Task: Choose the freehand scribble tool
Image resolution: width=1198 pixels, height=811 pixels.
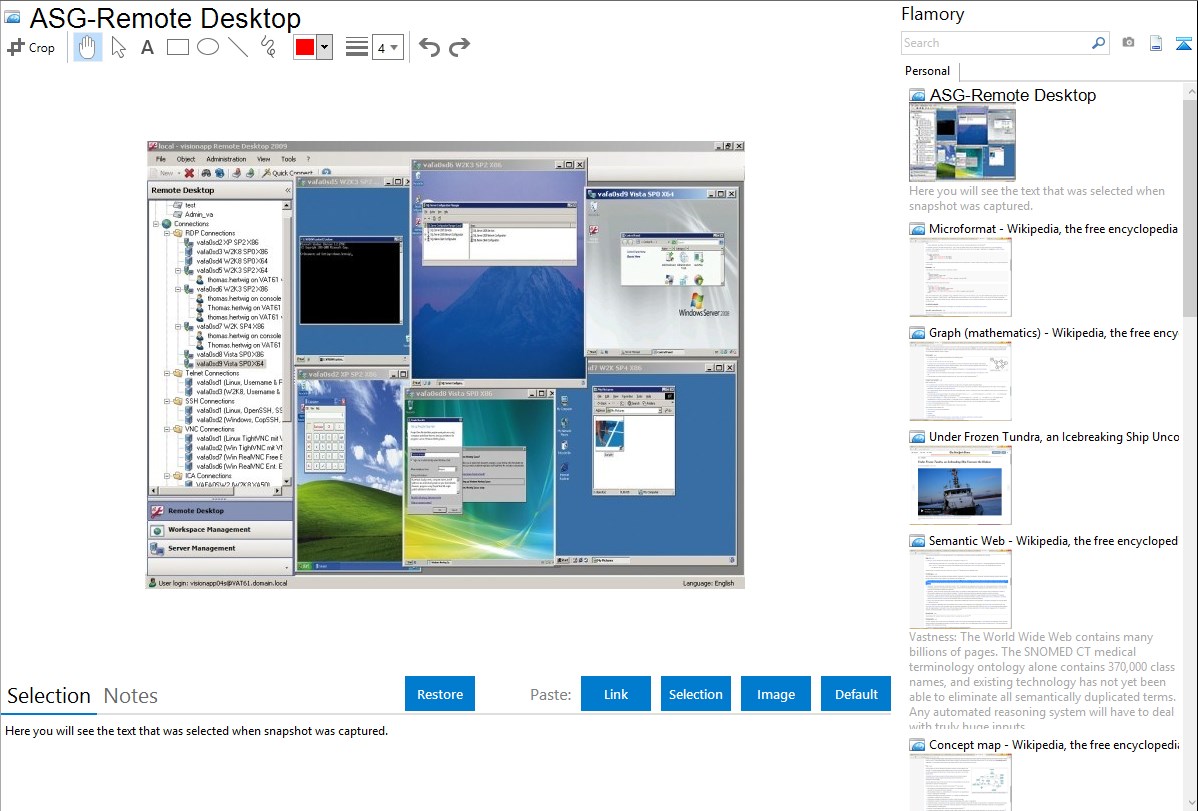Action: (268, 47)
